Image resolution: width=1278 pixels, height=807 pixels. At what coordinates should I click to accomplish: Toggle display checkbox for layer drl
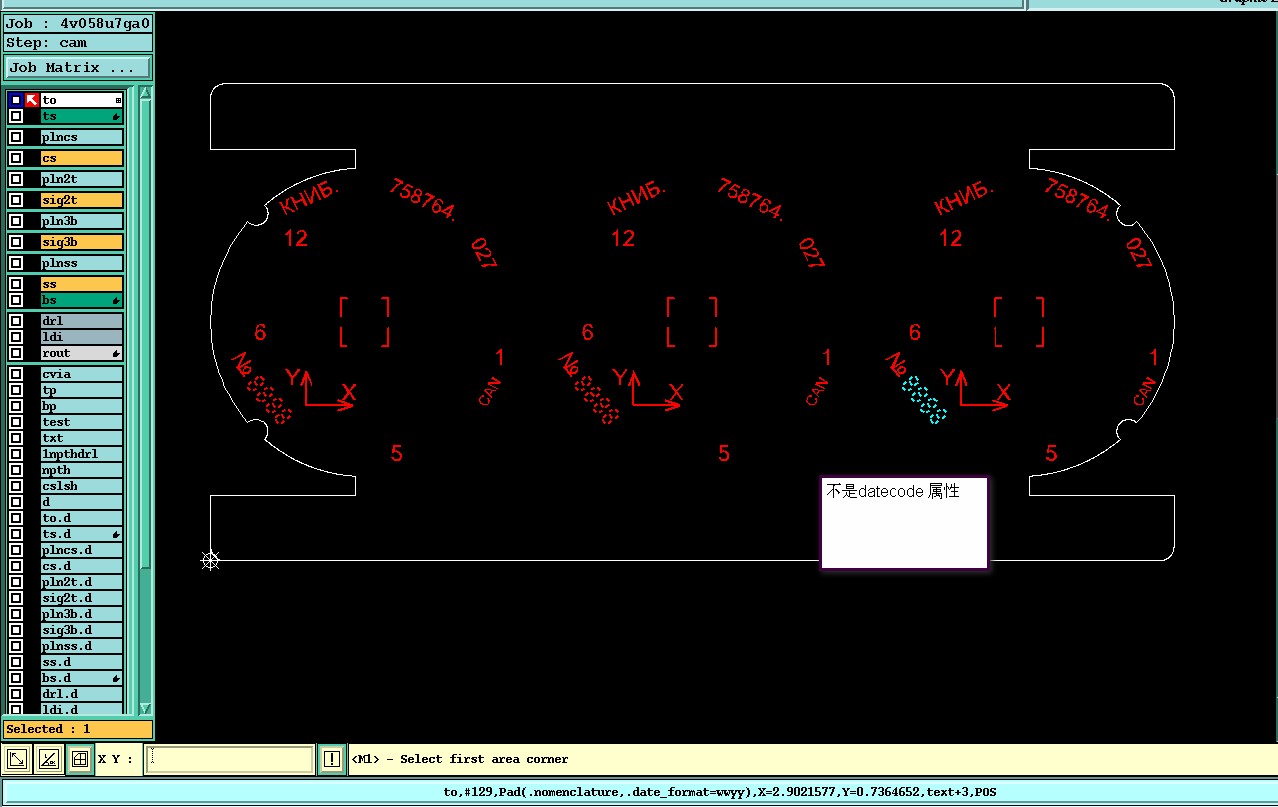(x=15, y=321)
